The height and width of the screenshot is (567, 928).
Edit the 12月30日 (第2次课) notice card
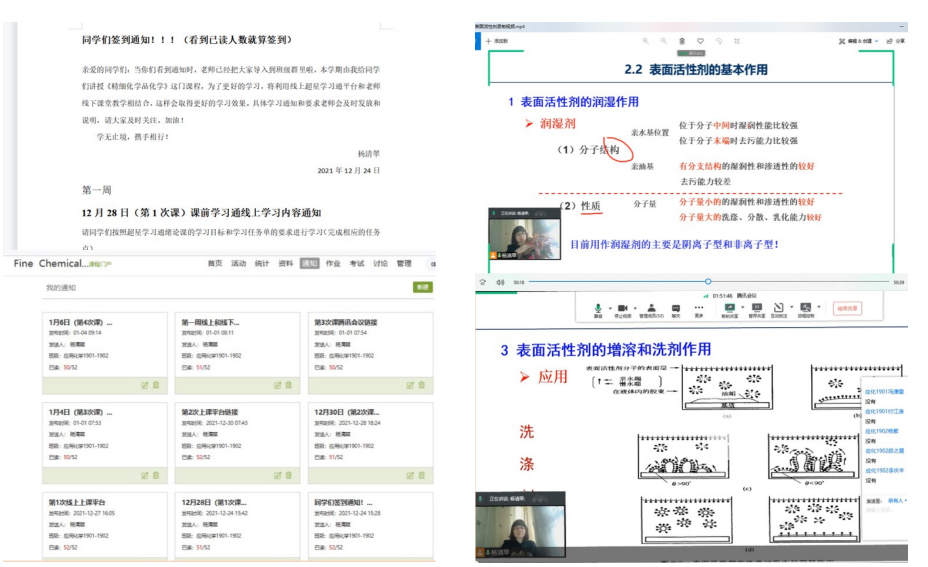click(410, 475)
